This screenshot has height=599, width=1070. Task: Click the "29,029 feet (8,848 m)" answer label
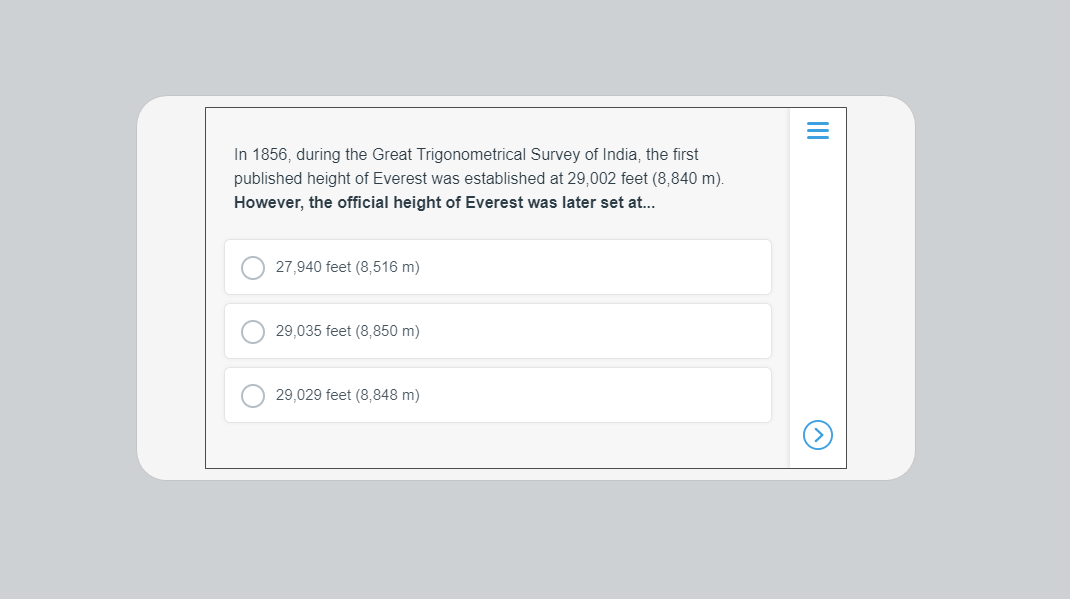coord(347,396)
